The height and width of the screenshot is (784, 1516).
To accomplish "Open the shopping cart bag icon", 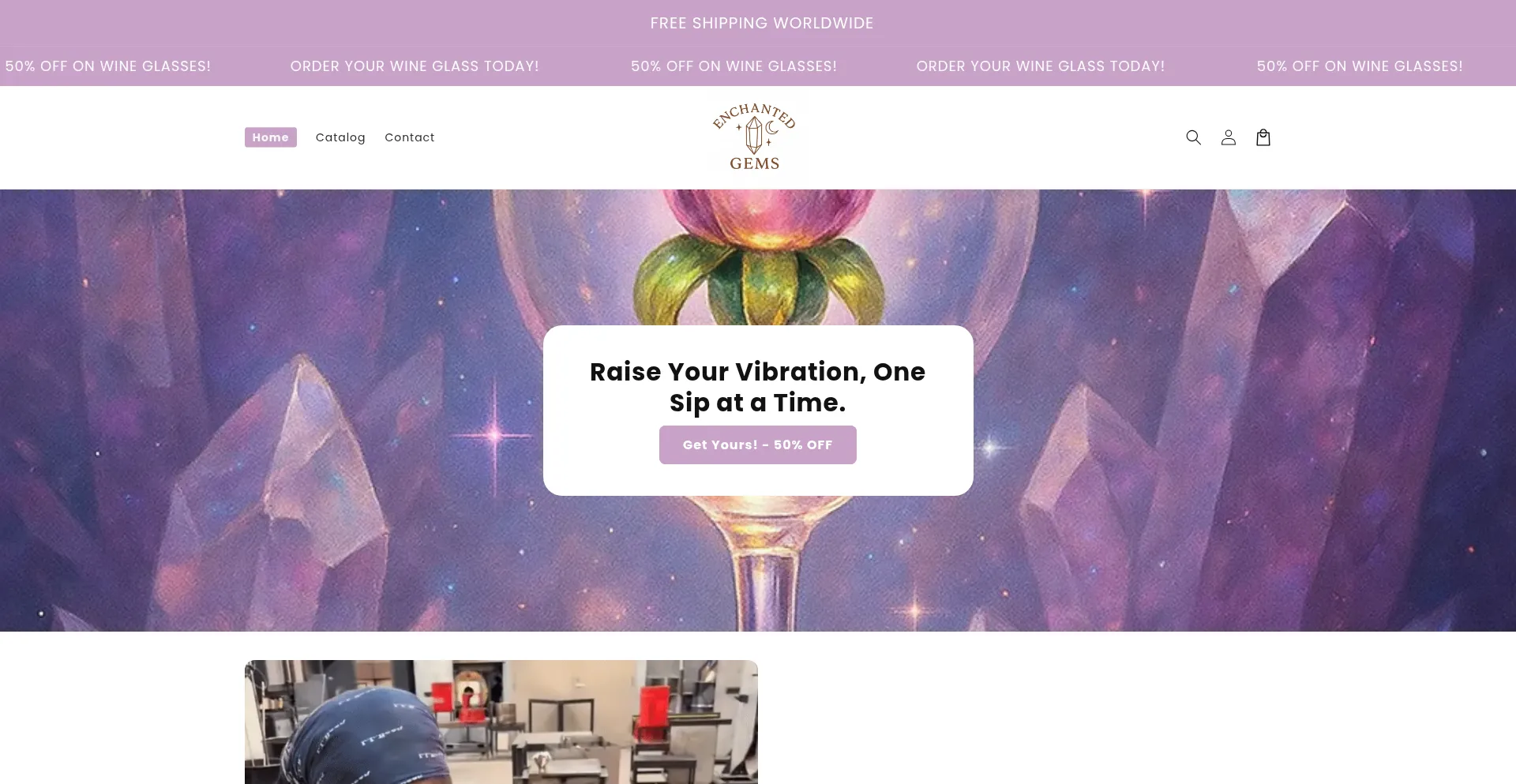I will [x=1263, y=137].
